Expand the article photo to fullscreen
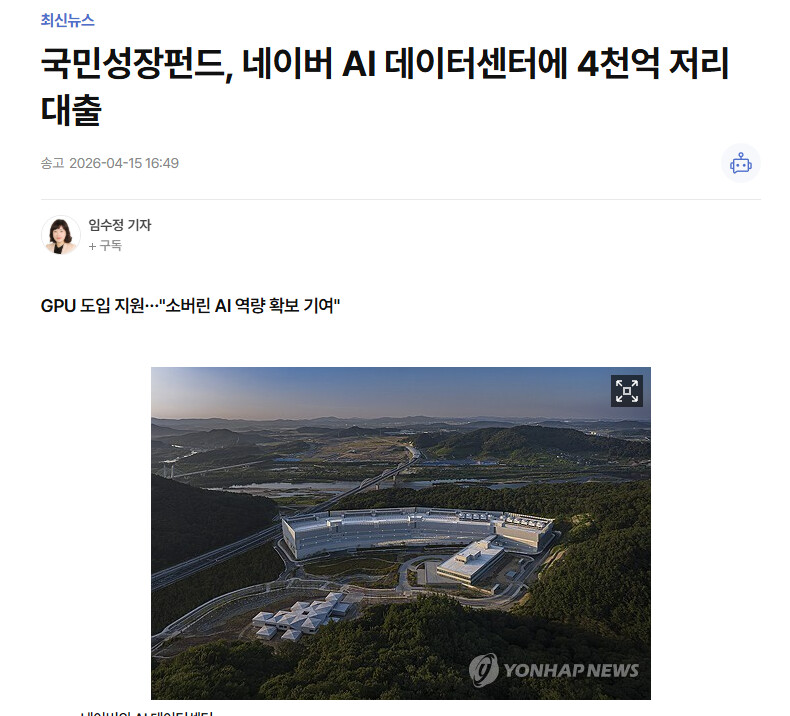The width and height of the screenshot is (790, 716). pos(627,390)
